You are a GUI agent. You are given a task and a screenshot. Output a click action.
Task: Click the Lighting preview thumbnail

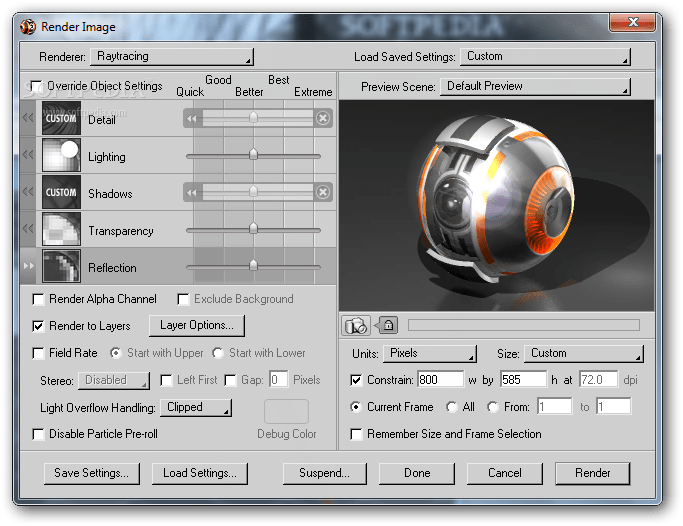point(61,155)
